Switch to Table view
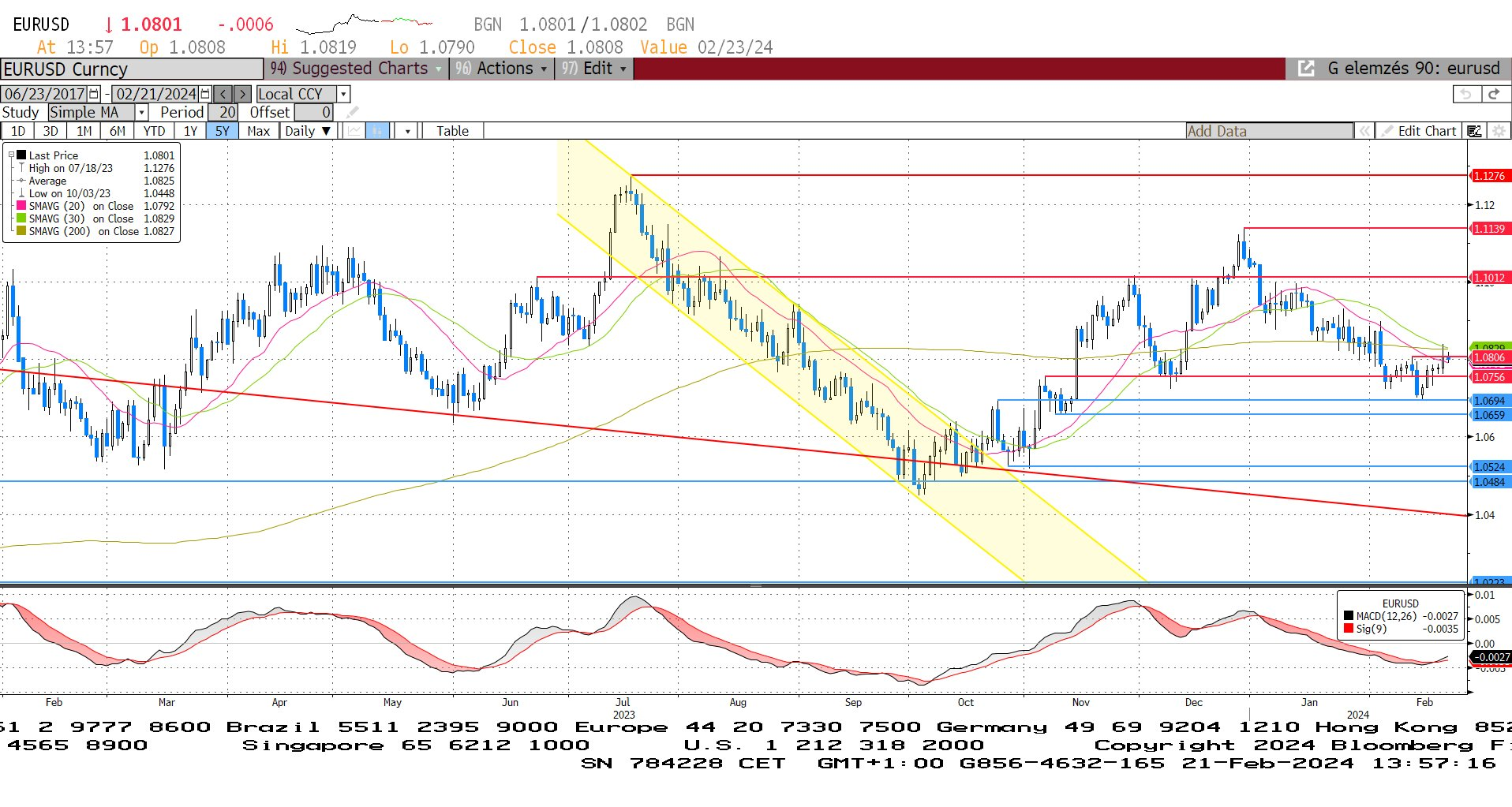 pyautogui.click(x=452, y=131)
